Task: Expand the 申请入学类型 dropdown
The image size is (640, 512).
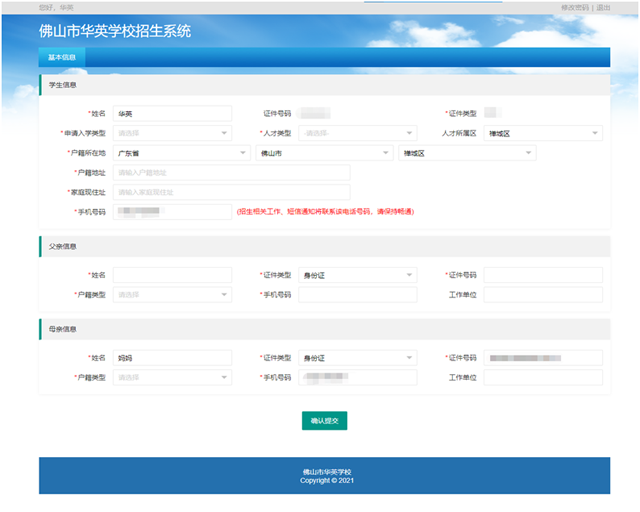Action: 171,133
